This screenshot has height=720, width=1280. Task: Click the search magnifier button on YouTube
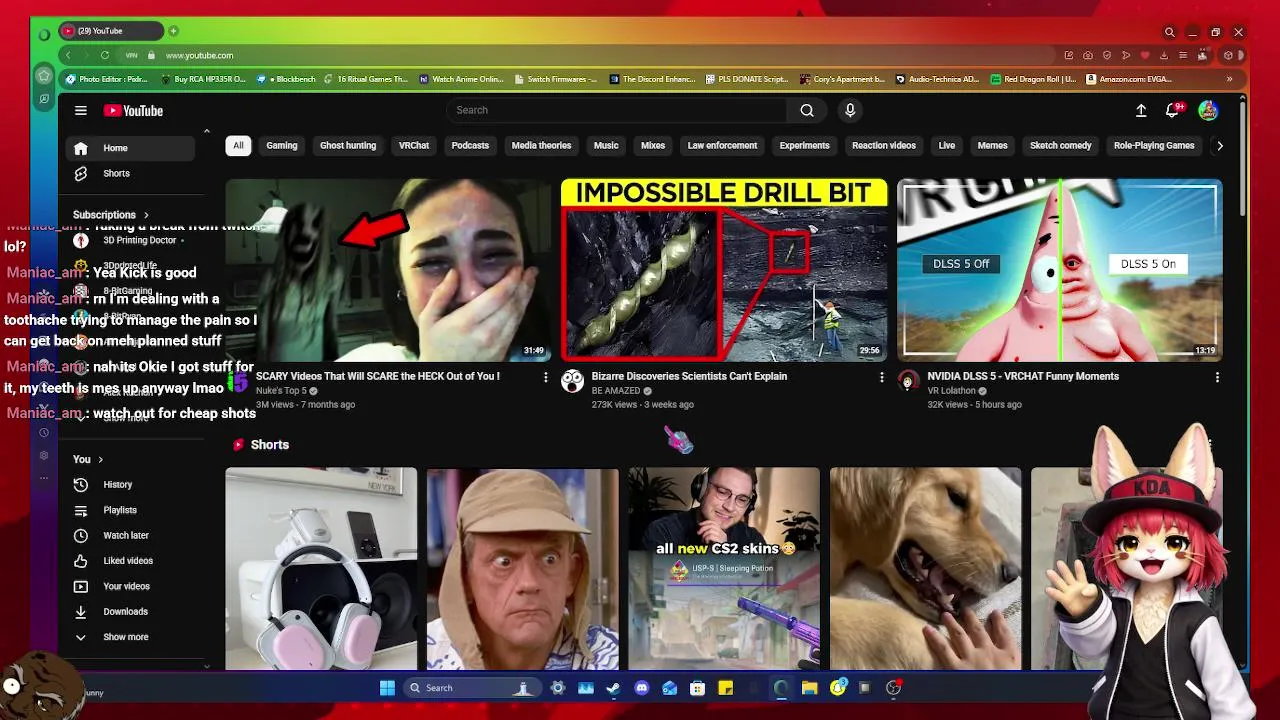807,110
